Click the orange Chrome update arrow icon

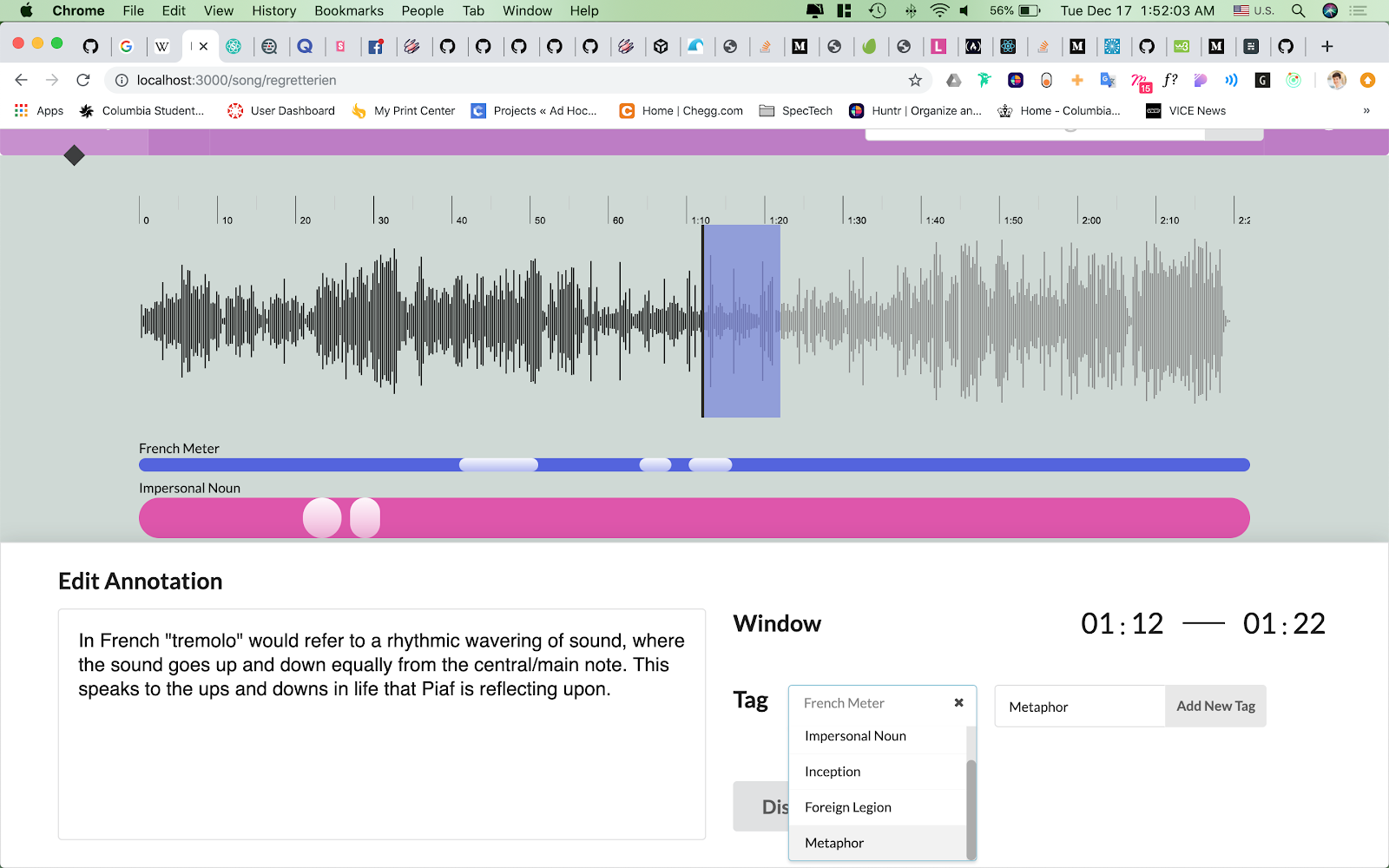click(x=1367, y=80)
